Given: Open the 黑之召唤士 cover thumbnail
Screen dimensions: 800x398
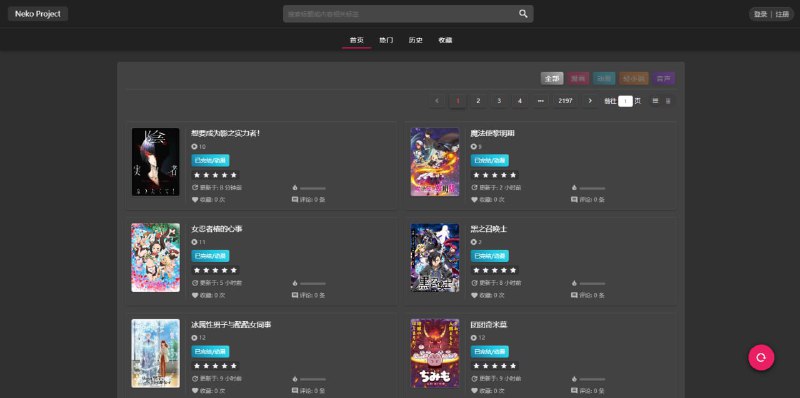Looking at the screenshot, I should point(435,258).
